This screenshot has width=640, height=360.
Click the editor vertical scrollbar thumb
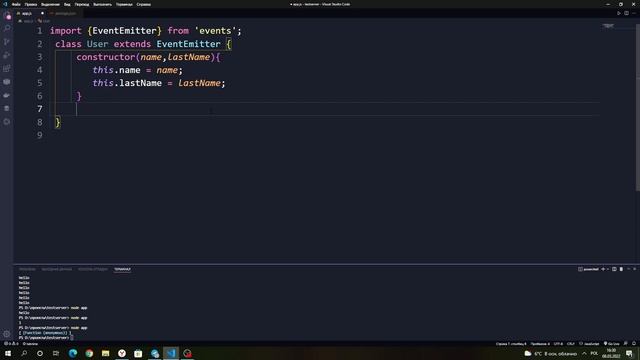[638, 107]
